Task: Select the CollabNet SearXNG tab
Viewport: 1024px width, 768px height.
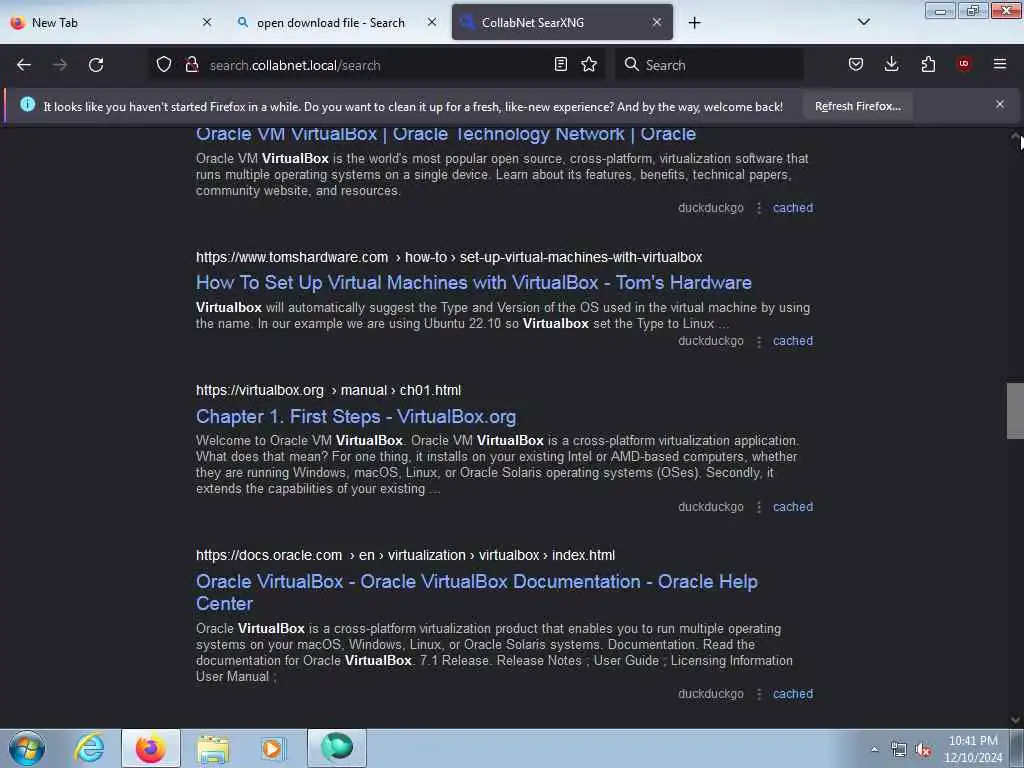Action: [x=562, y=23]
